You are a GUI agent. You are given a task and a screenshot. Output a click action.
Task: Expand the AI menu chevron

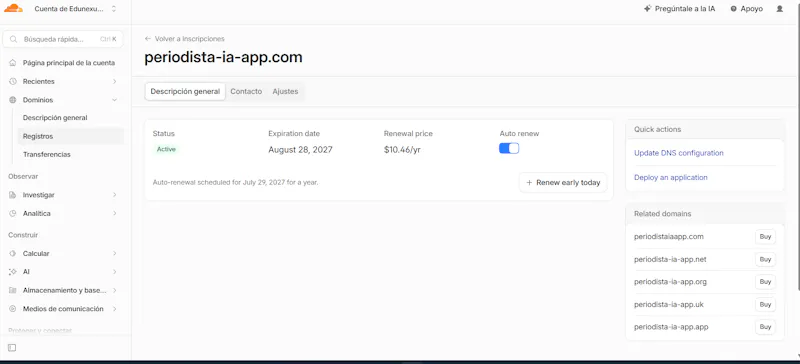click(114, 272)
